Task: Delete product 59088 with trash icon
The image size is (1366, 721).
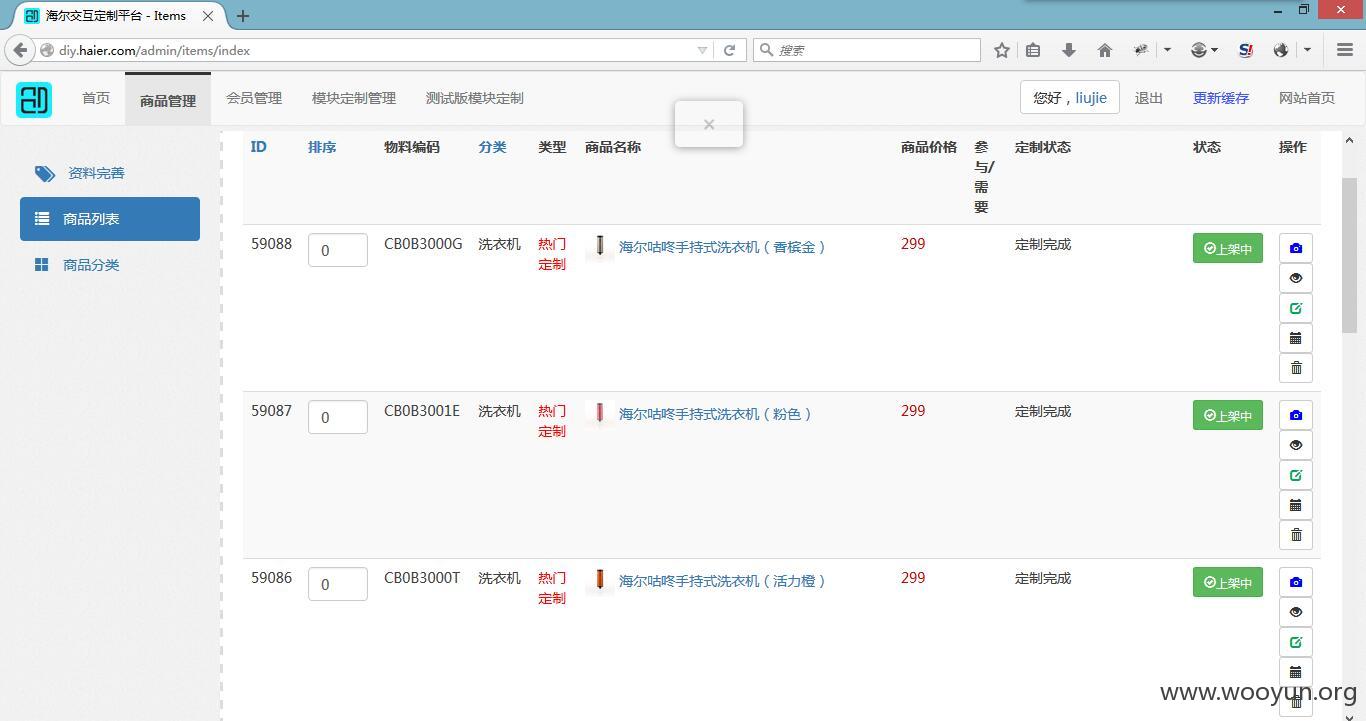Action: [1296, 368]
